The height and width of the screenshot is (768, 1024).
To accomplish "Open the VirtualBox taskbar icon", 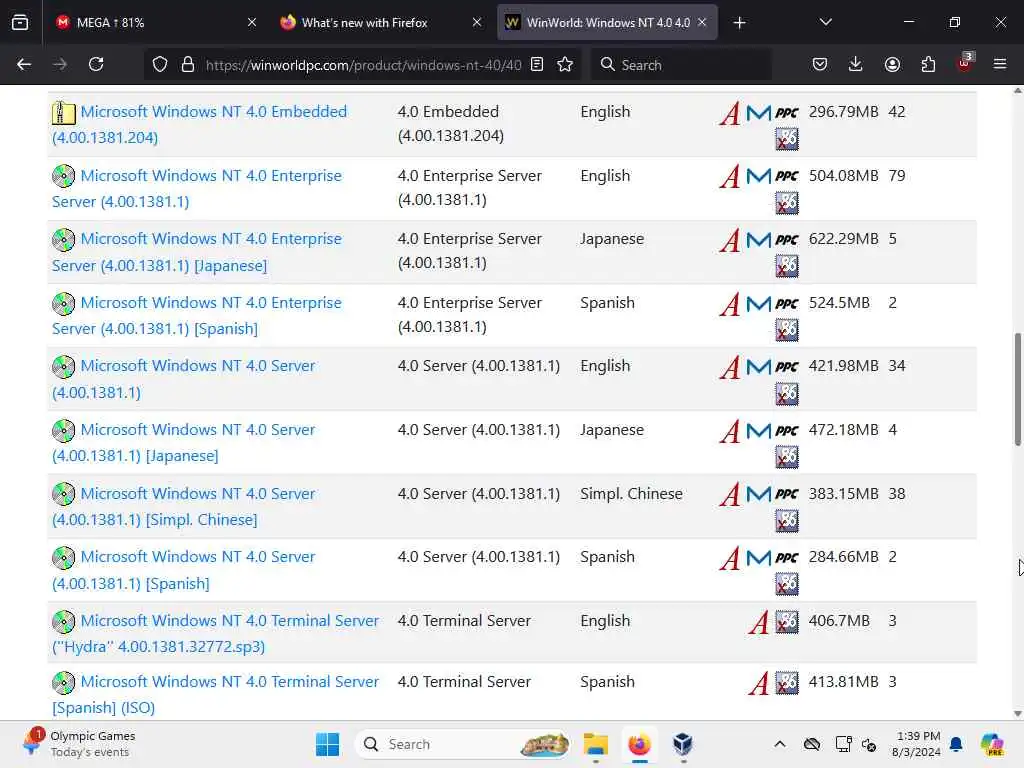I will click(682, 744).
